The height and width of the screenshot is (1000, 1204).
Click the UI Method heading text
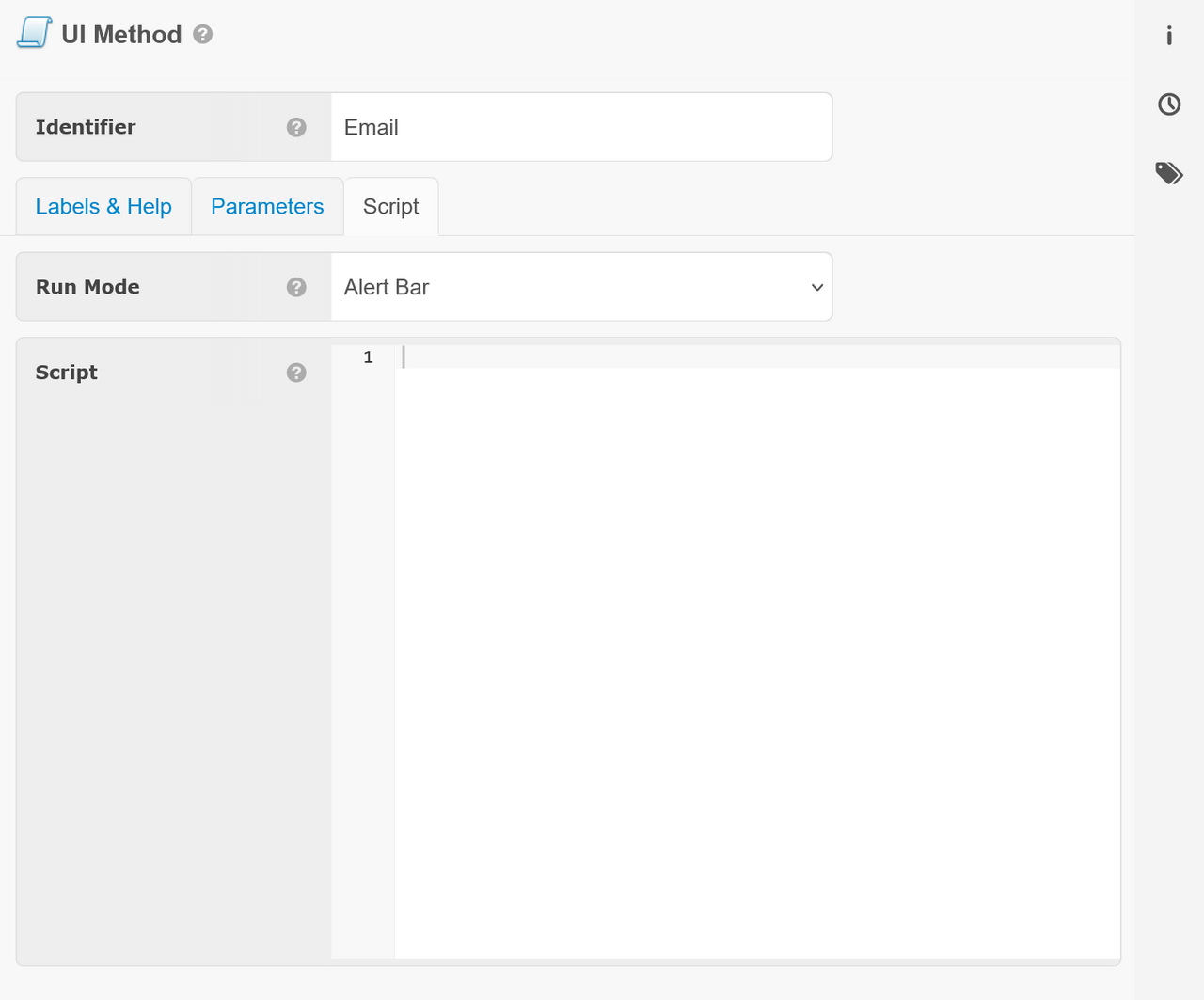(121, 35)
